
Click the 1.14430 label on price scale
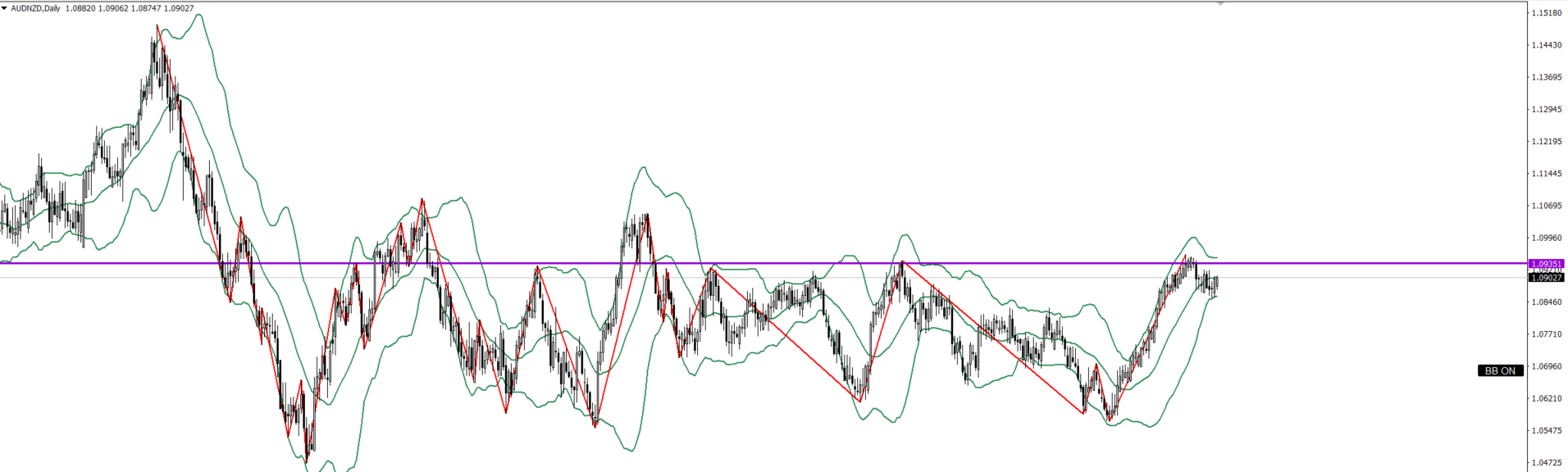(x=1546, y=45)
